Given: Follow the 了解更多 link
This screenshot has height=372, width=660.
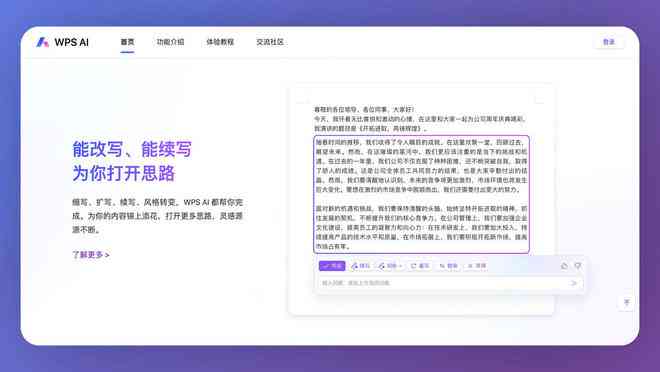Looking at the screenshot, I should click(x=91, y=255).
